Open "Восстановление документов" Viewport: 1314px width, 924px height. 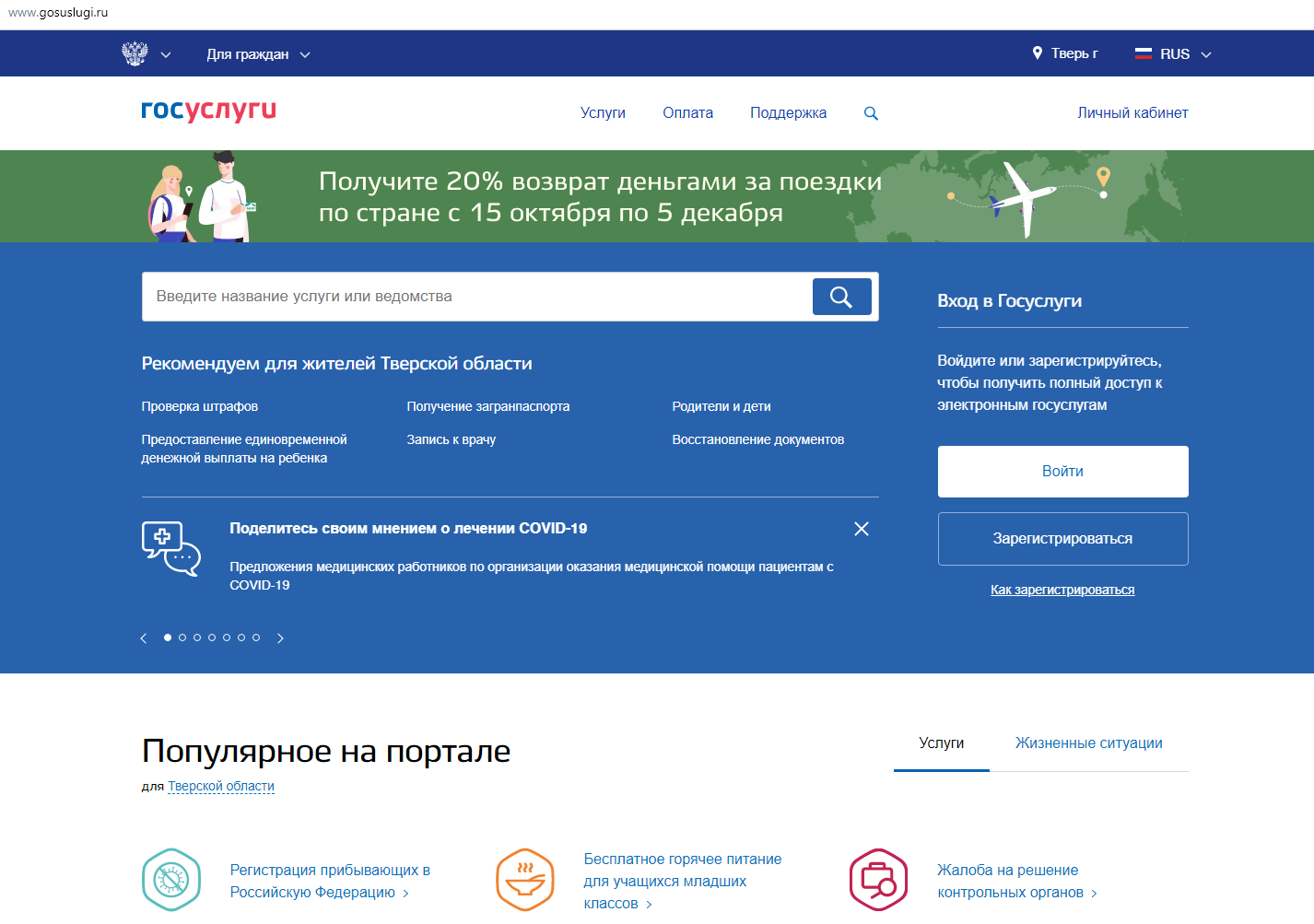coord(758,439)
